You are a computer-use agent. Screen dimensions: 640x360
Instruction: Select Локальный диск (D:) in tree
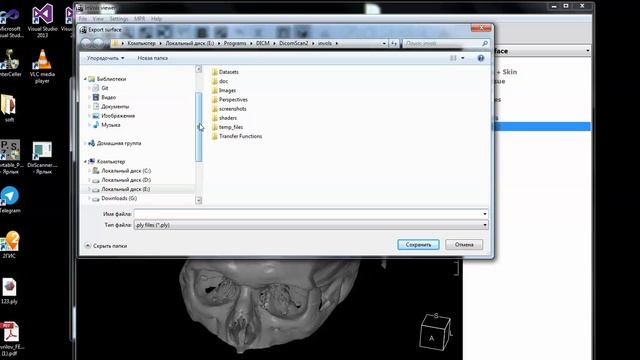(x=126, y=180)
